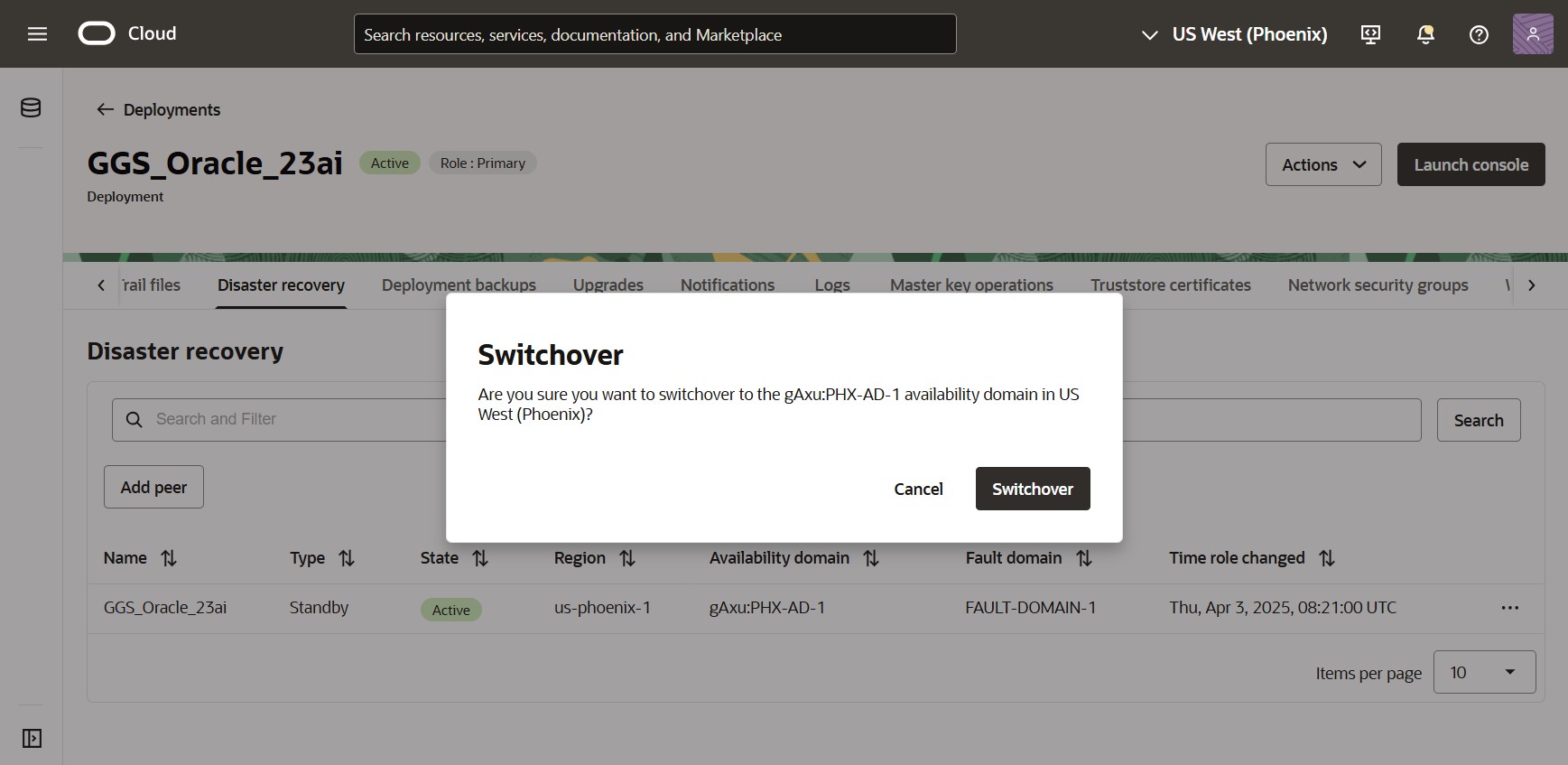Screen dimensions: 1568x765
Task: Expand the side panel toggle icon
Action: click(x=32, y=738)
